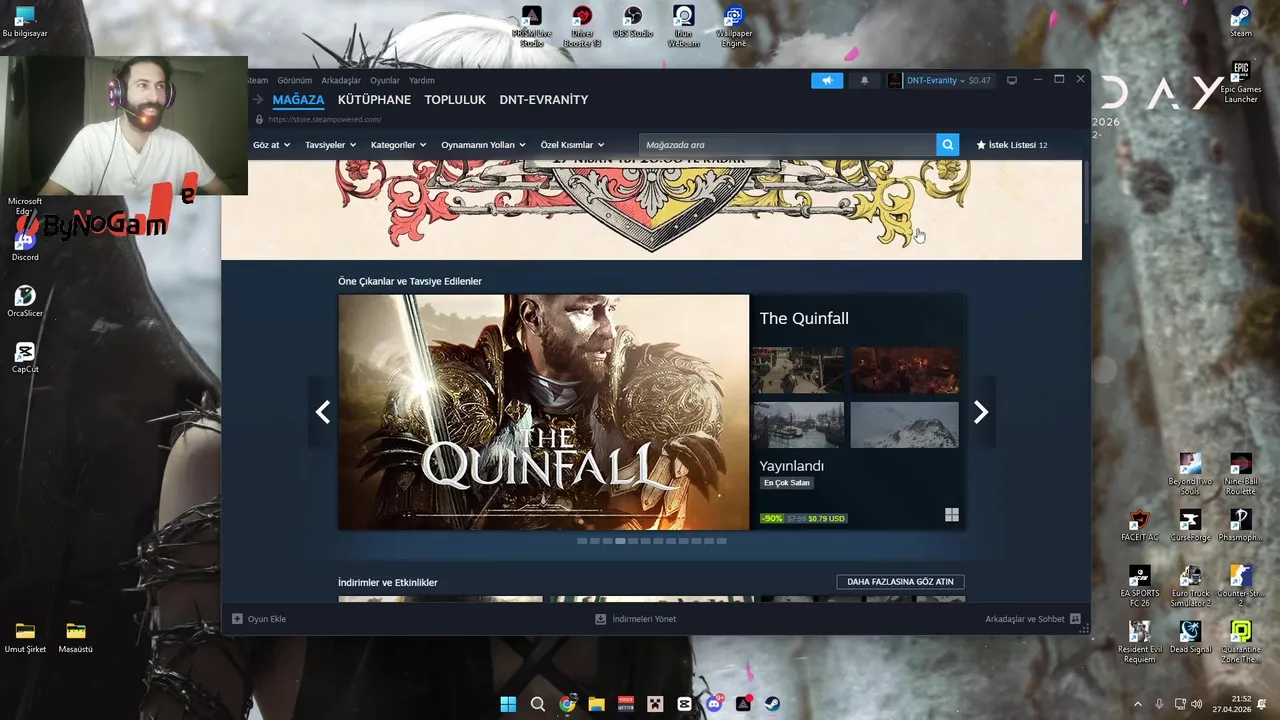
Task: Click the Oyun Ekle plus icon
Action: pos(237,619)
